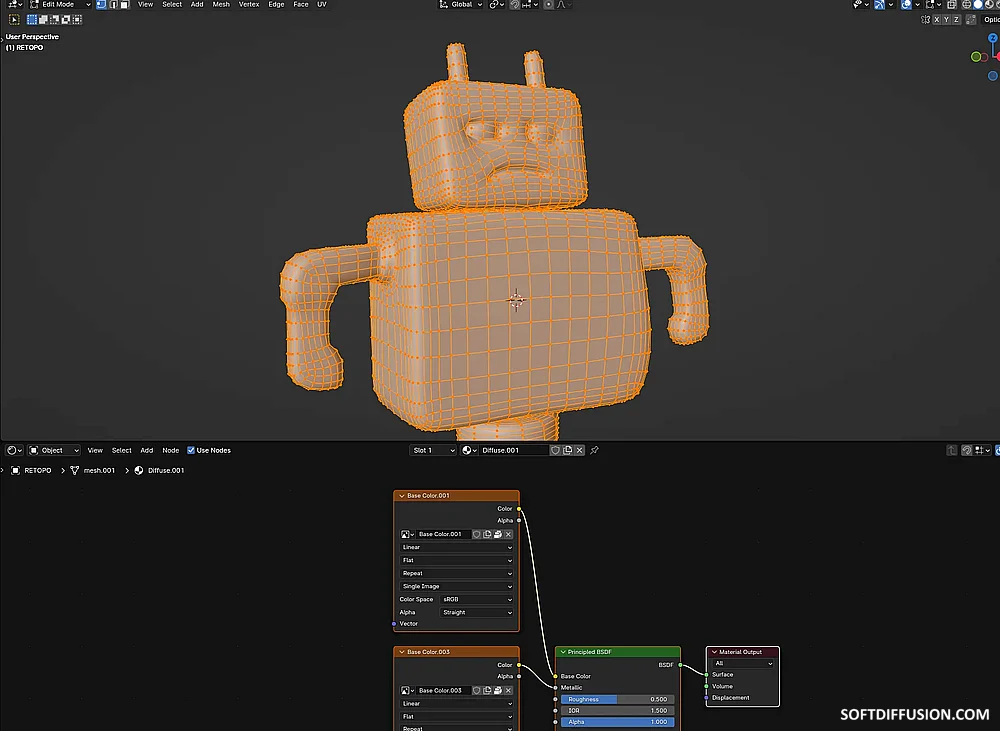Switch to face select mode
This screenshot has width=1000, height=731.
pyautogui.click(x=125, y=4)
